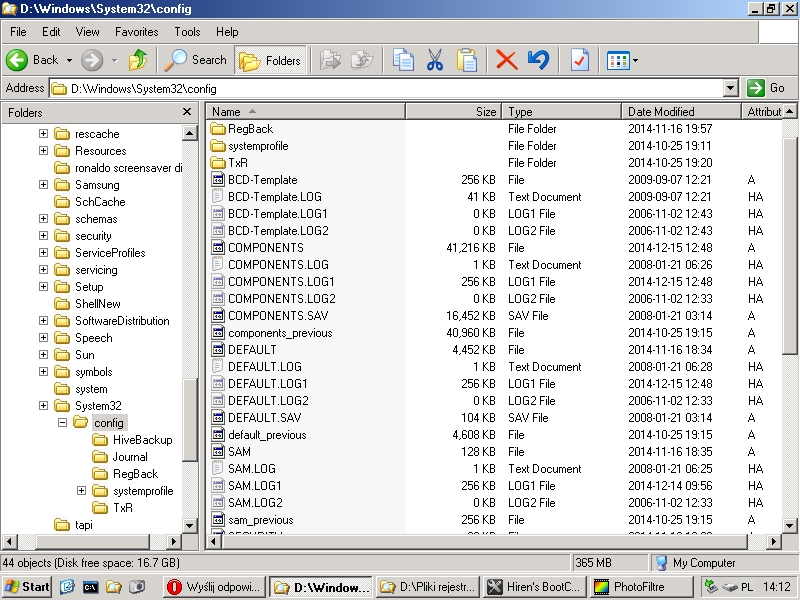Click the Up one level folder icon

coord(138,60)
